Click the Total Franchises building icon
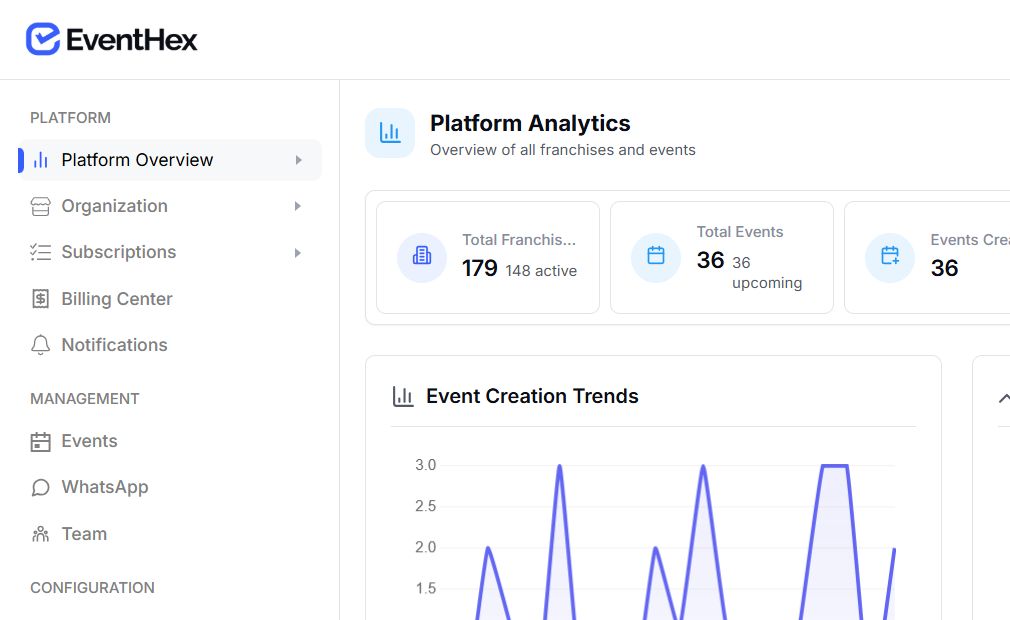 click(x=422, y=256)
